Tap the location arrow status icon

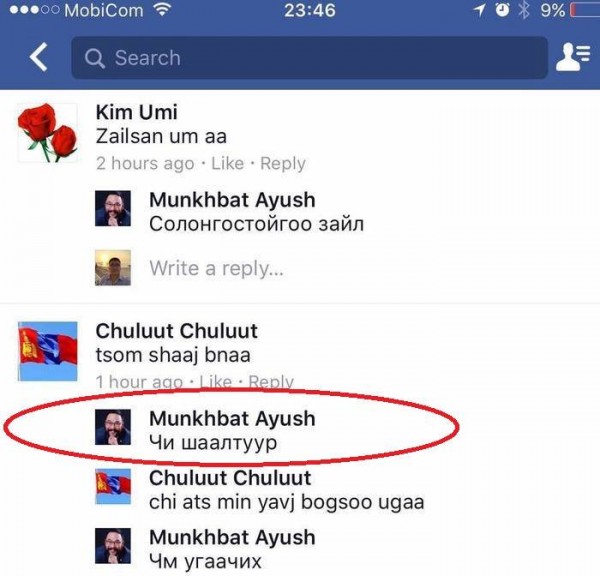click(x=479, y=10)
